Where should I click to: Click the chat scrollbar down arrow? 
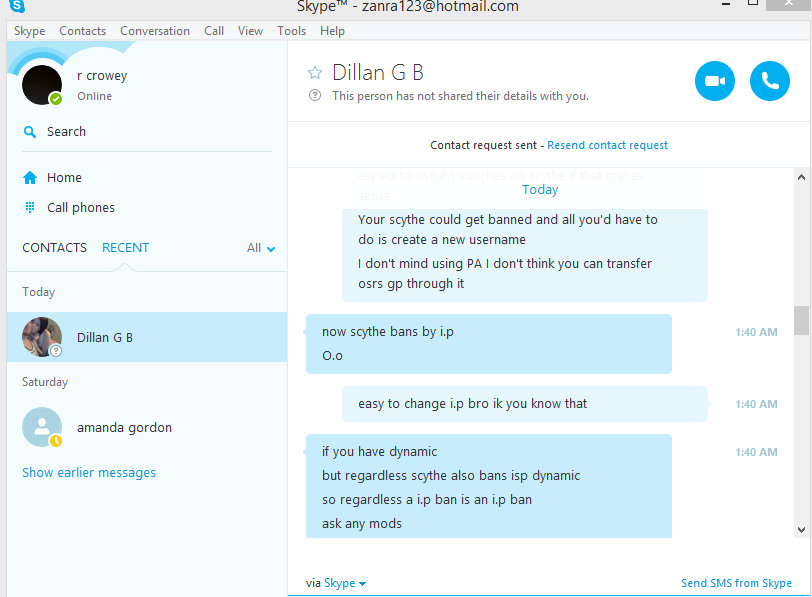click(802, 530)
